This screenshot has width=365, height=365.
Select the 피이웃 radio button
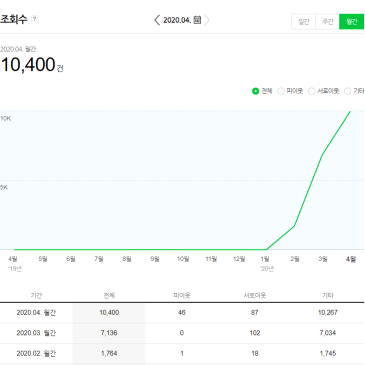click(x=281, y=91)
